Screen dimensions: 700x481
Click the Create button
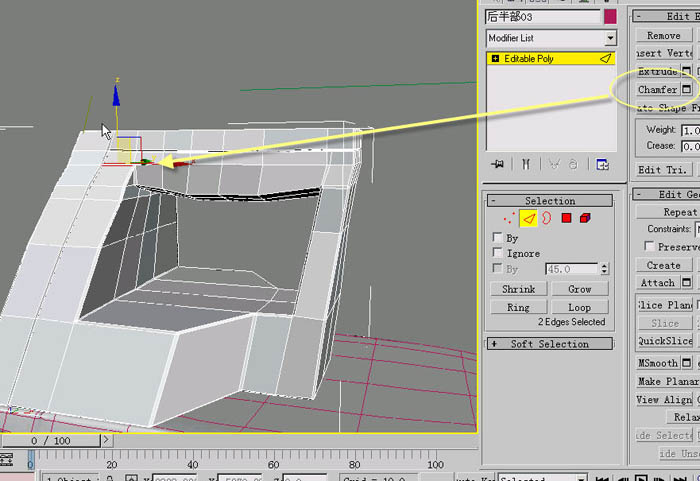click(x=664, y=265)
